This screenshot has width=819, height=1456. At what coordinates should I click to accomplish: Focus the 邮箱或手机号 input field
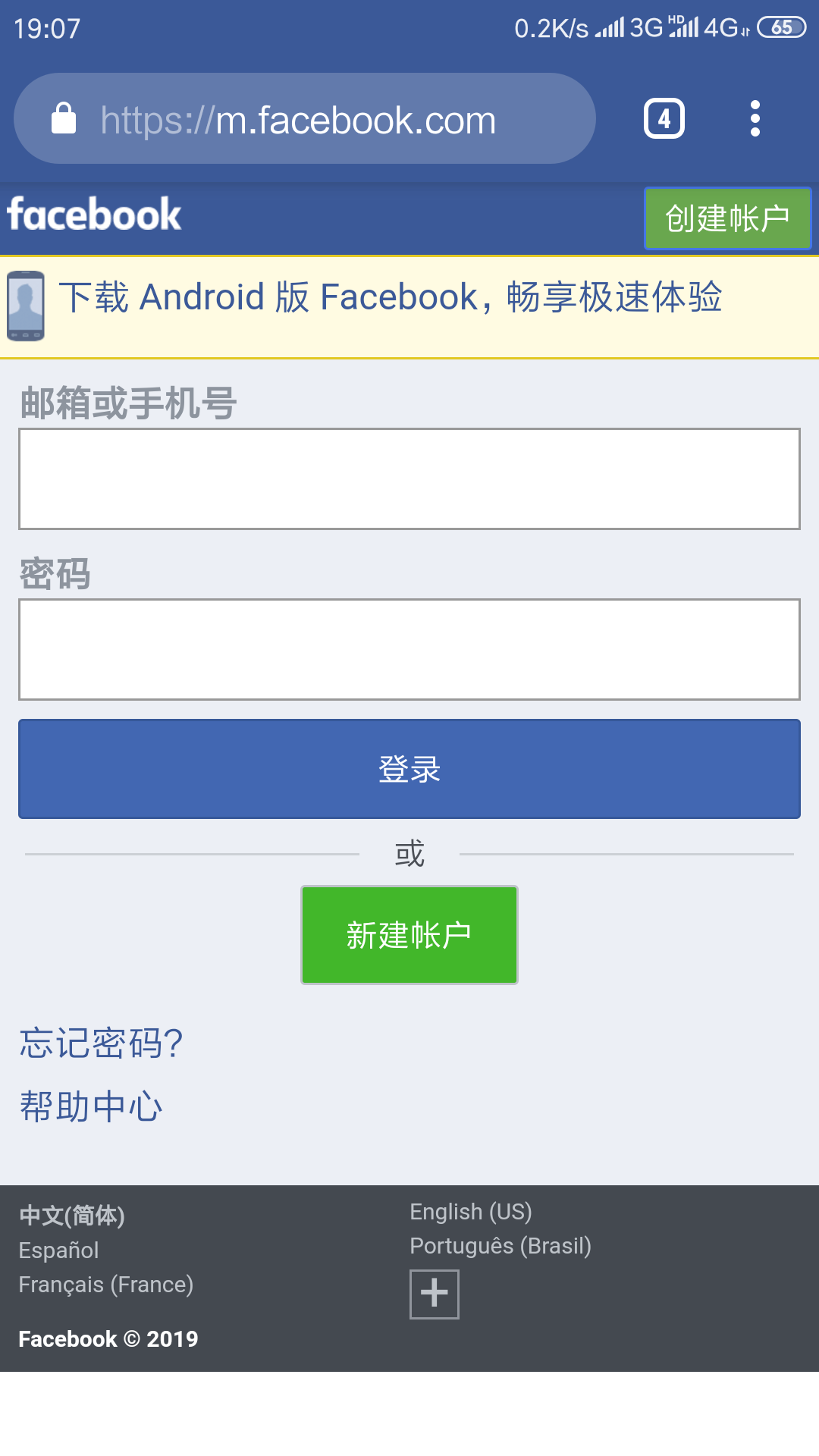(x=409, y=479)
